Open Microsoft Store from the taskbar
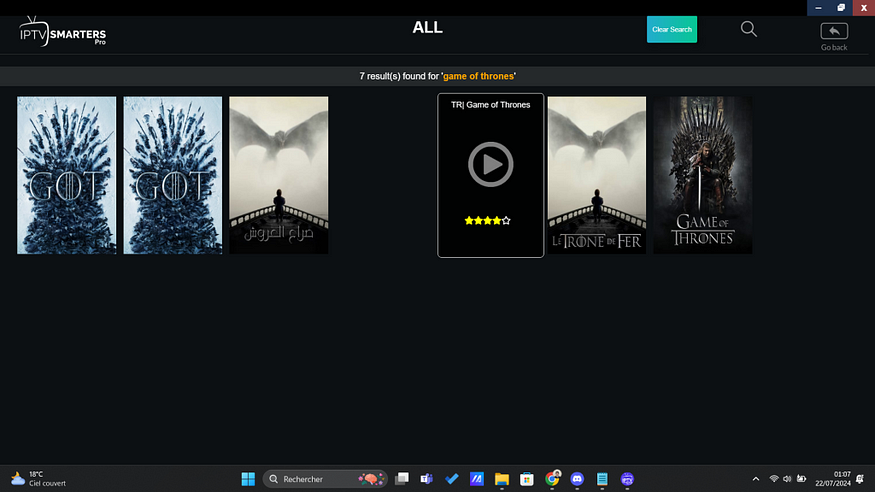 [x=527, y=479]
